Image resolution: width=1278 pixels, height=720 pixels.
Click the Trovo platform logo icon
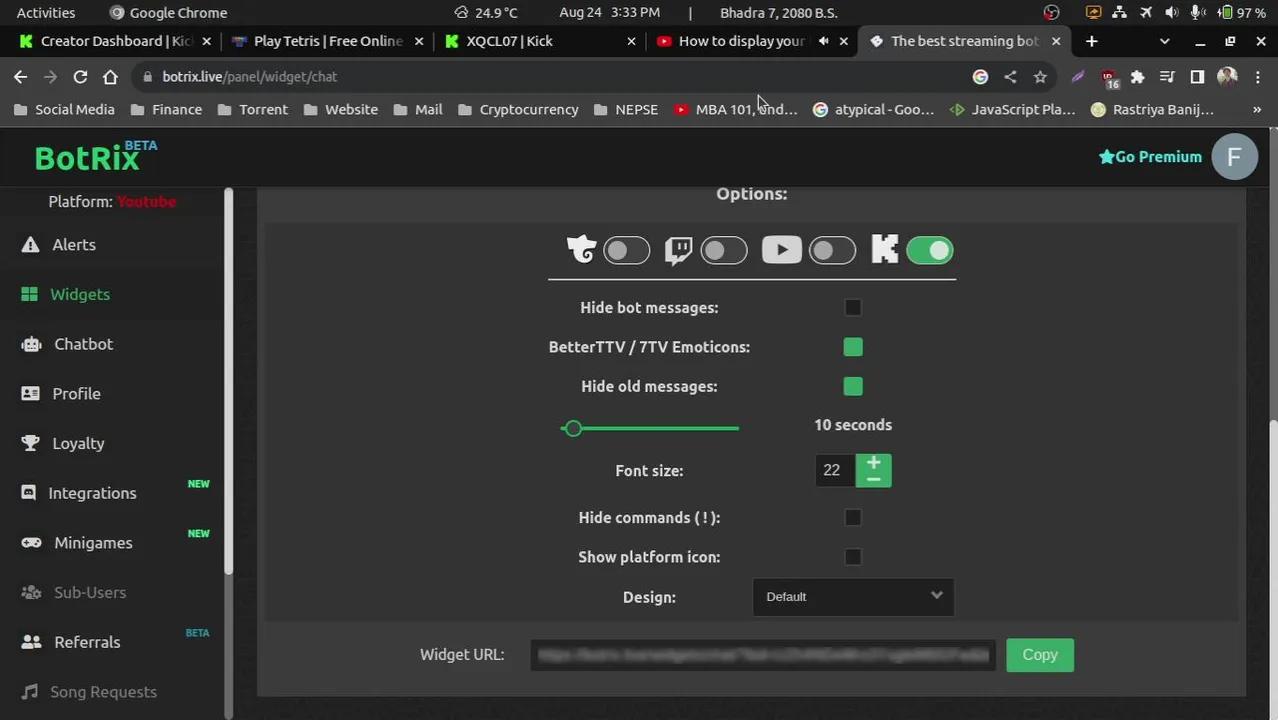click(581, 249)
